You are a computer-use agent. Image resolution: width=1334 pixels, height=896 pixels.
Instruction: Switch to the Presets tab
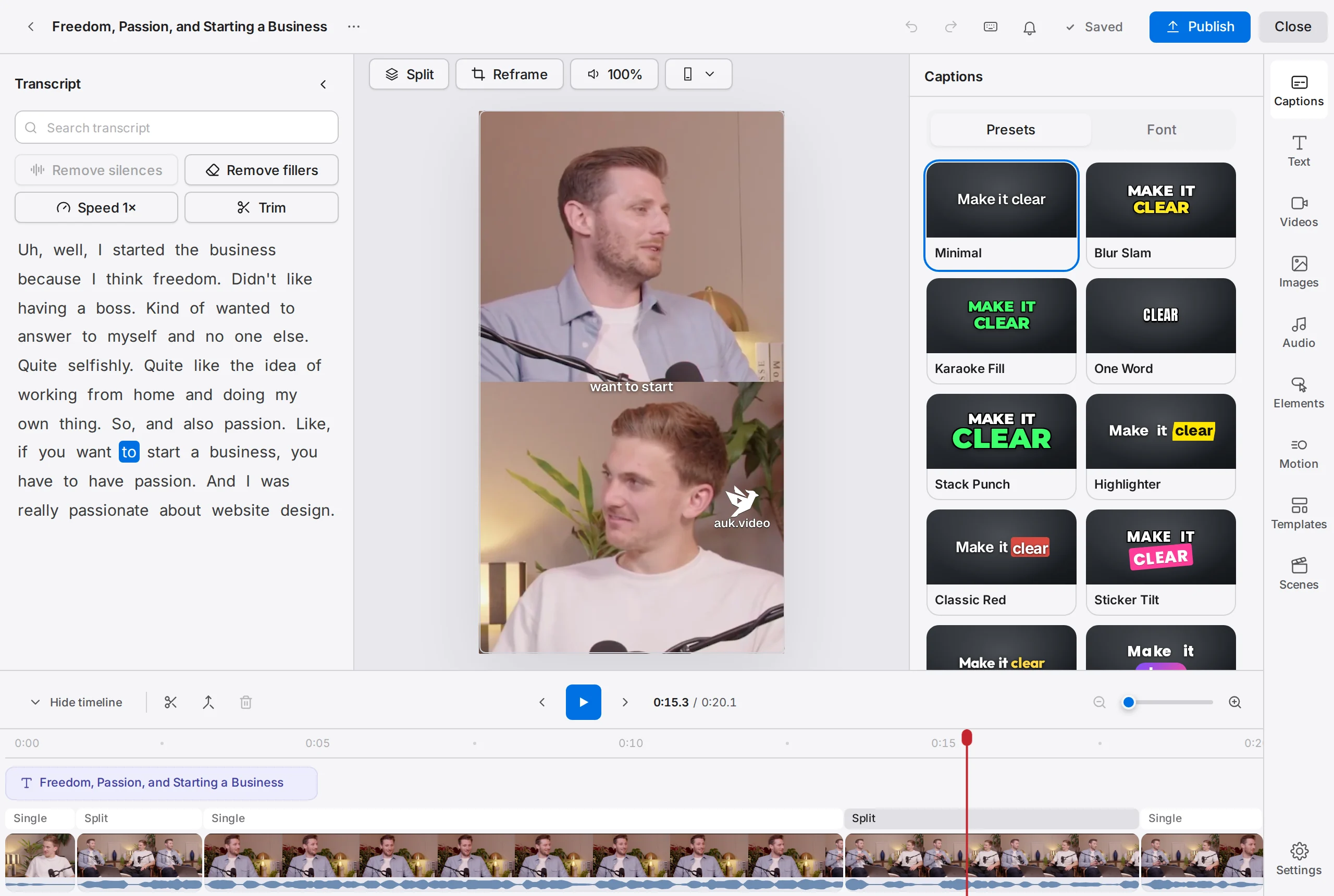1010,129
